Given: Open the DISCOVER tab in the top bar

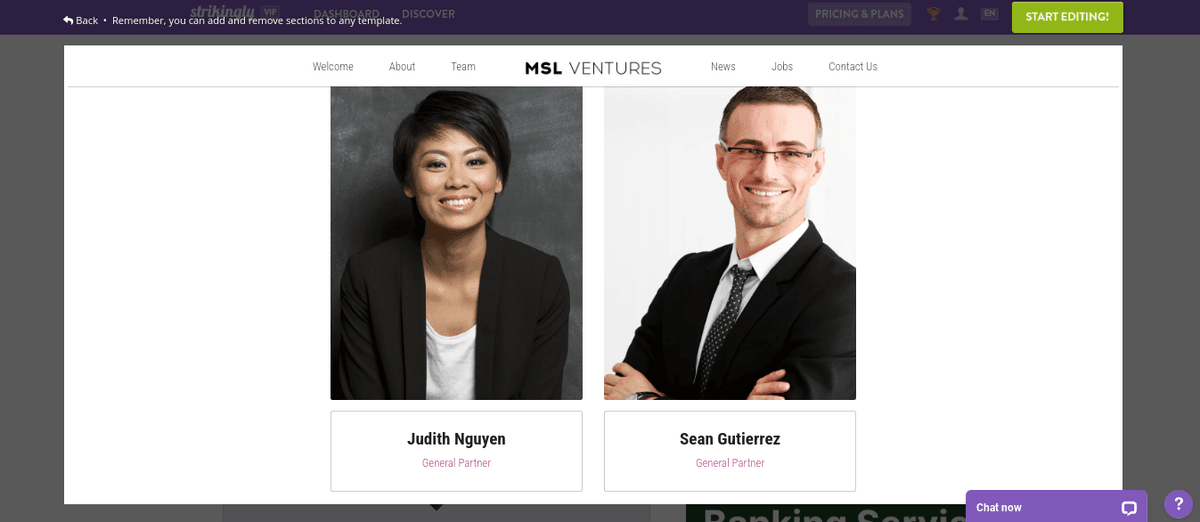Looking at the screenshot, I should pos(428,14).
